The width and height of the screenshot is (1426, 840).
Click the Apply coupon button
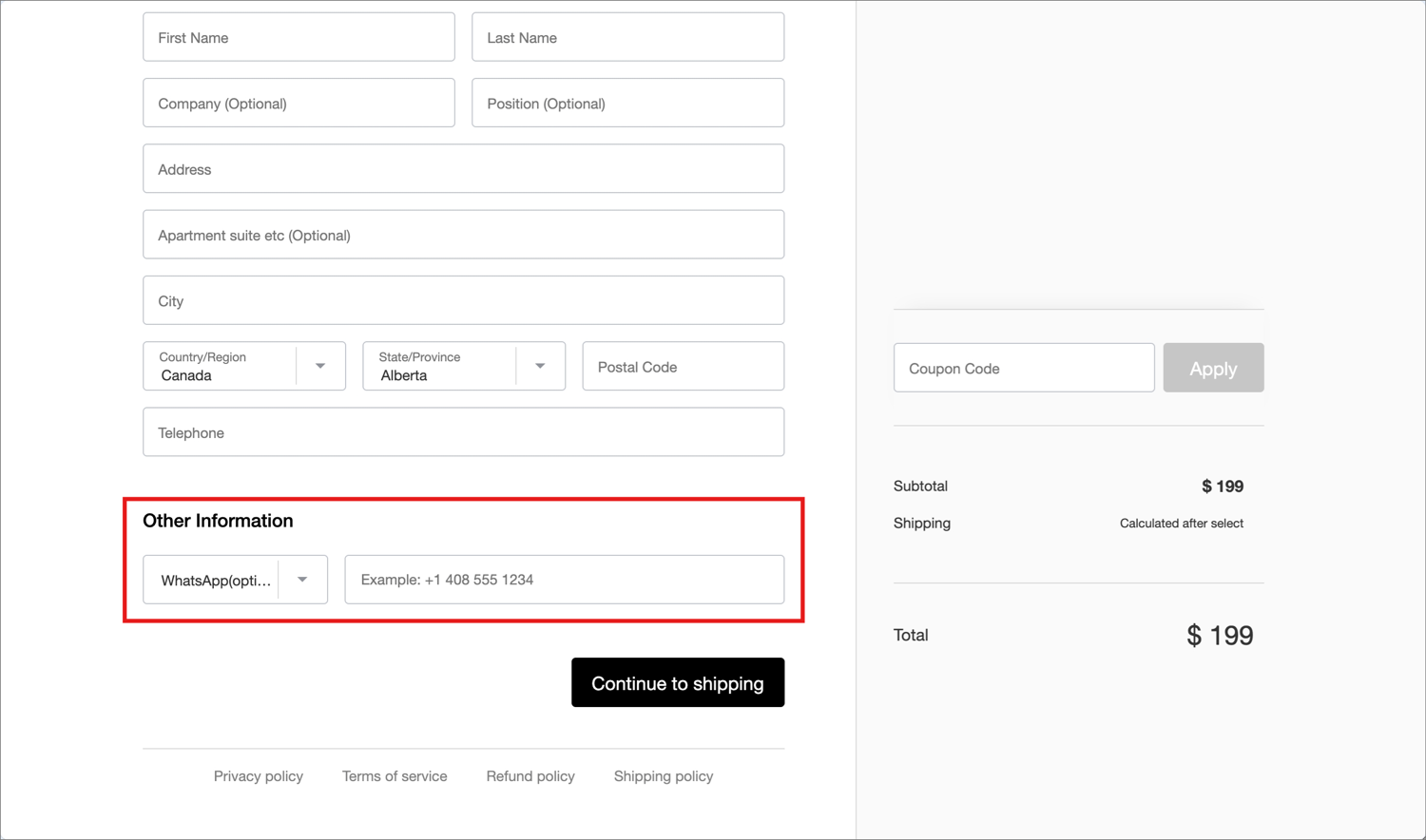[1213, 369]
